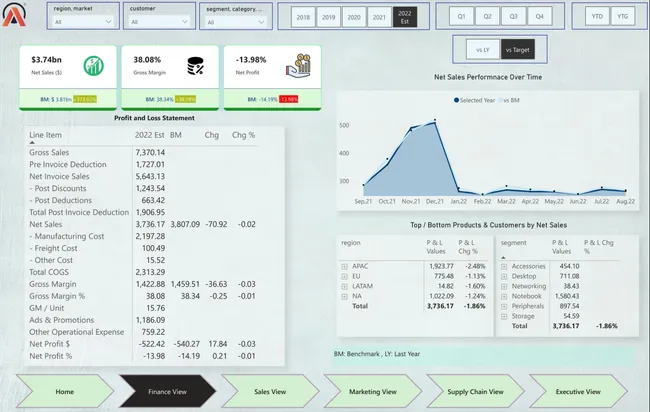The image size is (650, 412).
Task: Click the APAC P&L value 1,923.77
Action: pyautogui.click(x=441, y=266)
